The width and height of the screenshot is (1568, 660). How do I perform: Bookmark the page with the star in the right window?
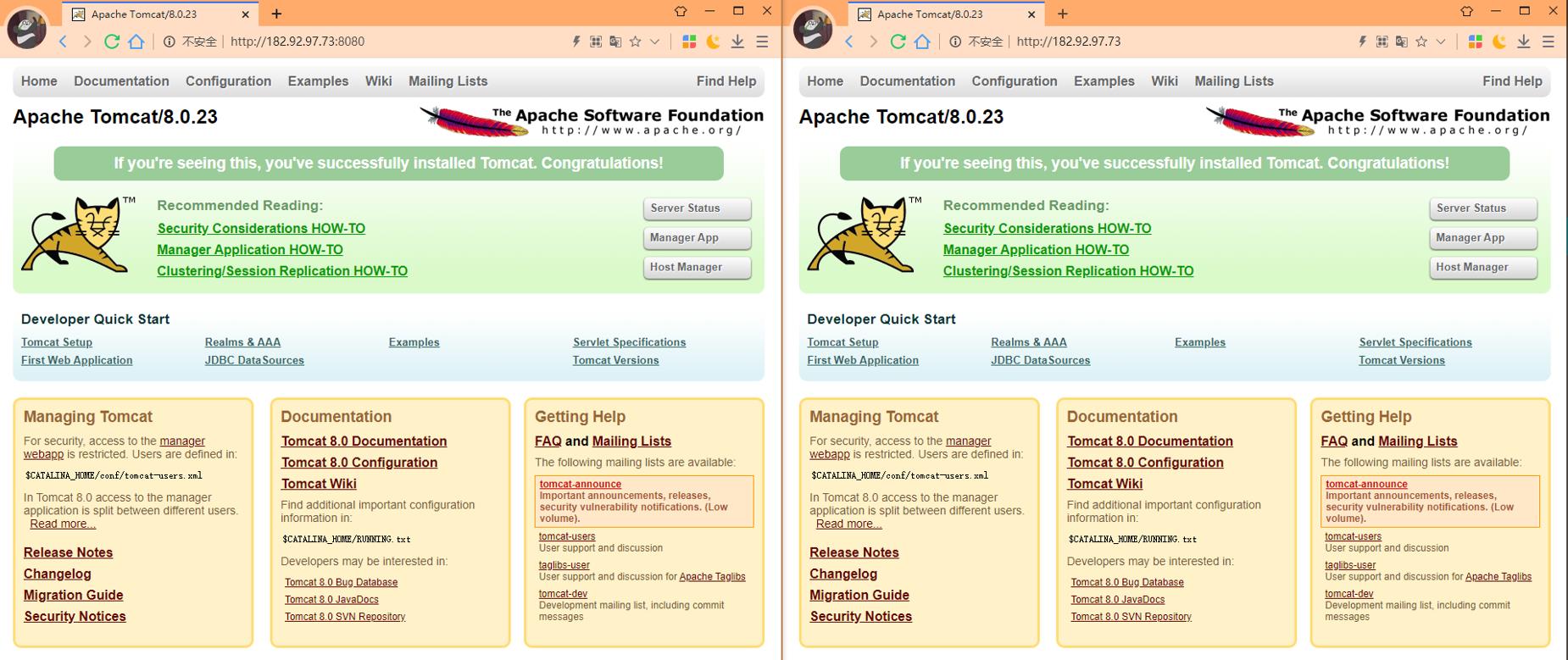pos(1421,42)
